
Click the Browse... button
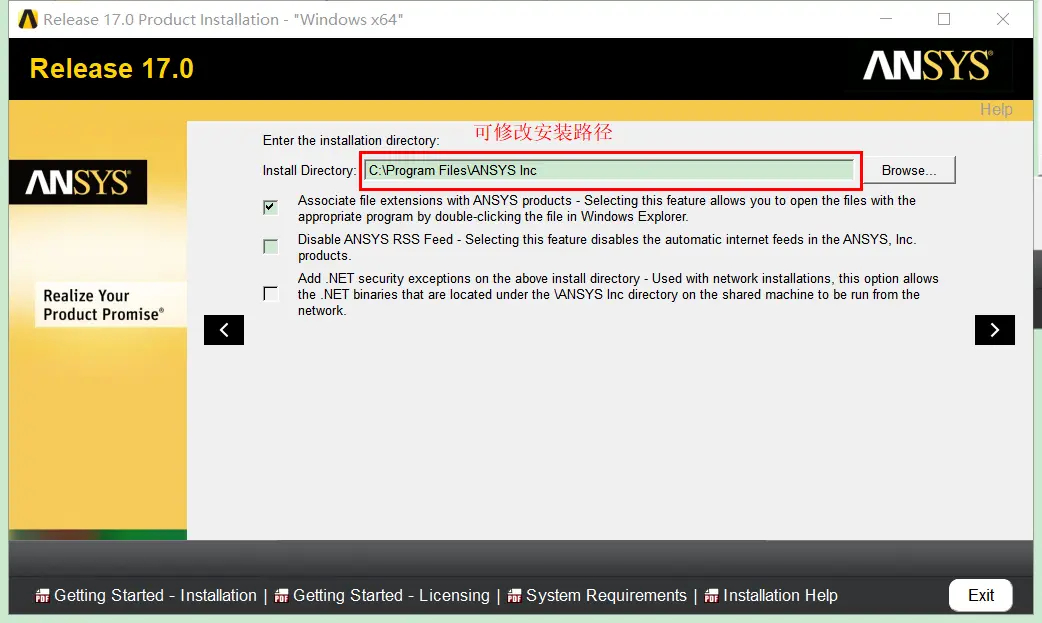(909, 170)
